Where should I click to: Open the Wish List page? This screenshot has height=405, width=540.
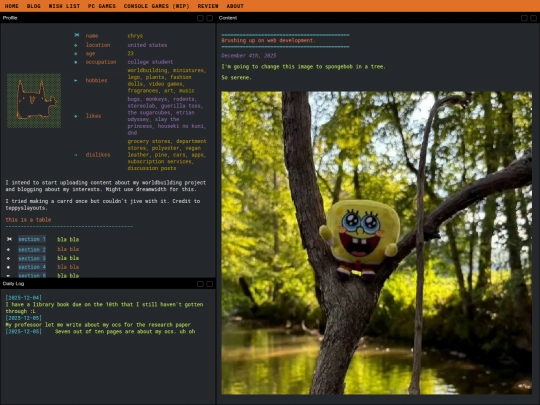64,6
